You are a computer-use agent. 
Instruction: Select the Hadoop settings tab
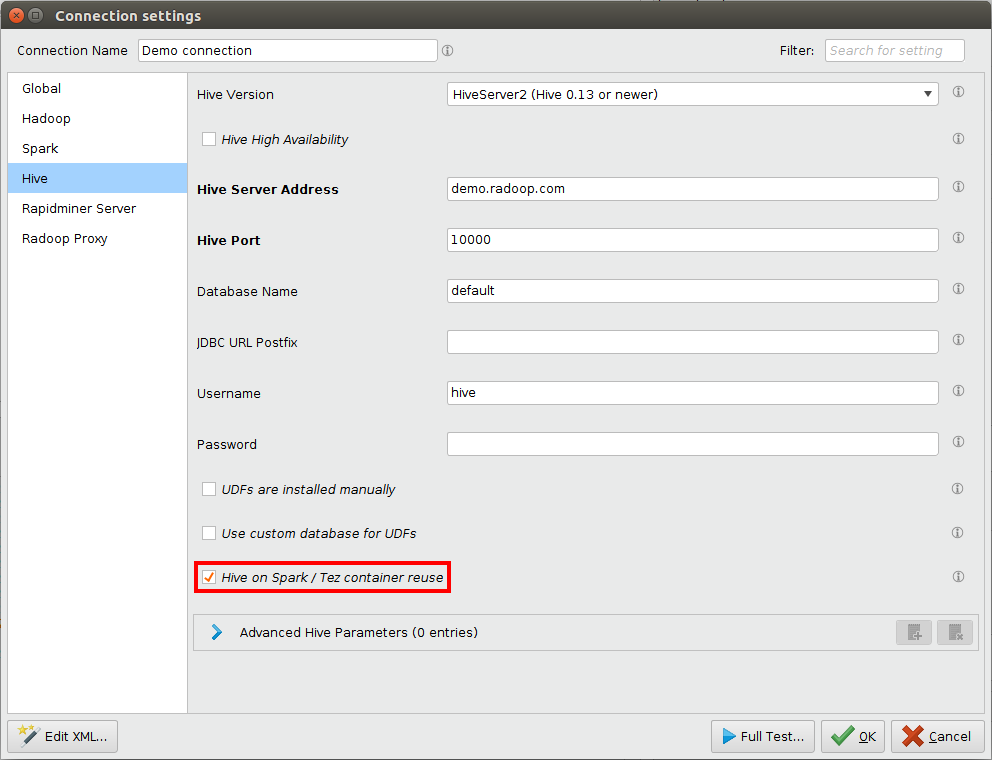47,118
